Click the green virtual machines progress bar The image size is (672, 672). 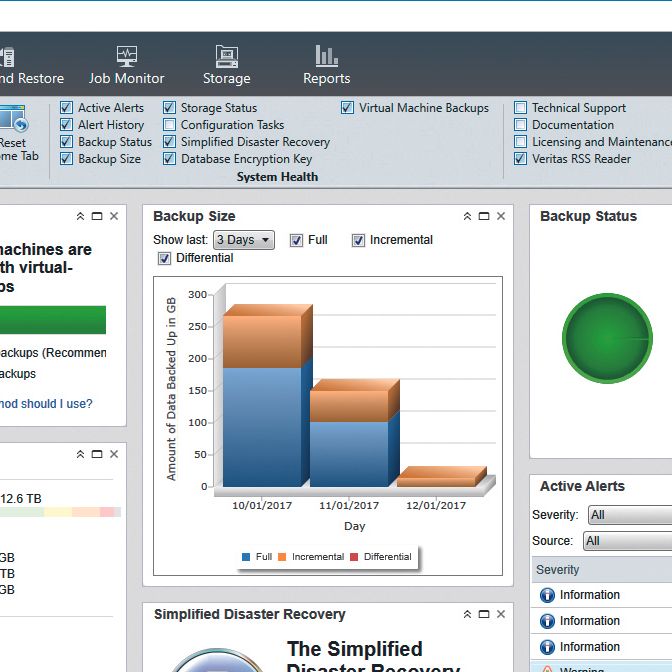[53, 320]
